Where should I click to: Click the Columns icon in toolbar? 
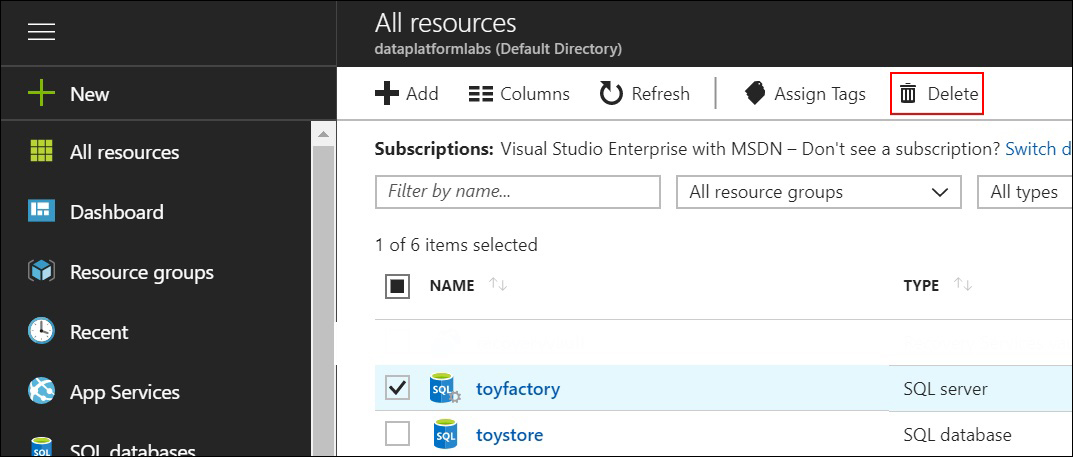coord(481,94)
